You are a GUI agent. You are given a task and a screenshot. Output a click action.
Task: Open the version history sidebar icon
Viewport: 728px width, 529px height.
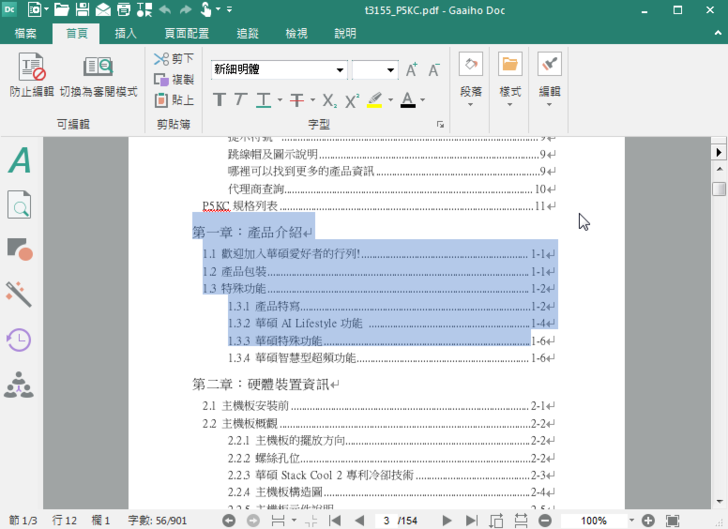coord(19,339)
